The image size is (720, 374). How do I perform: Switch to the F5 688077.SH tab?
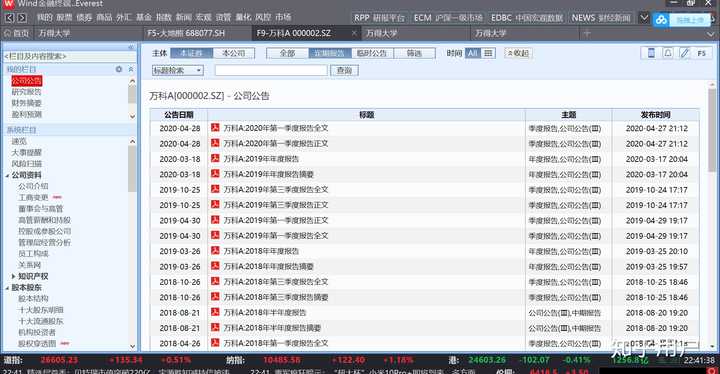click(x=186, y=33)
